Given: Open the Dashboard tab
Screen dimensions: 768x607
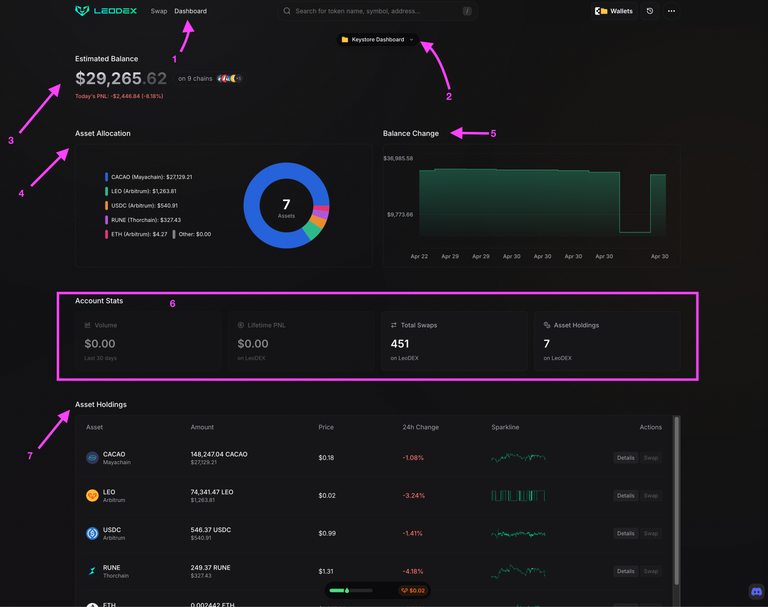Looking at the screenshot, I should [191, 11].
